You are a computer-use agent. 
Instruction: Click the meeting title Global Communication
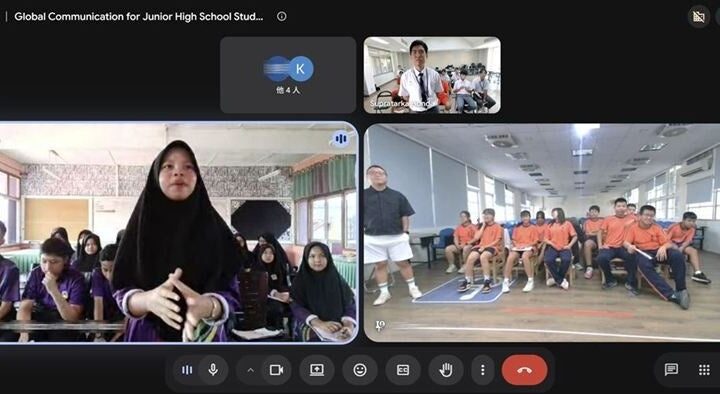(x=139, y=17)
